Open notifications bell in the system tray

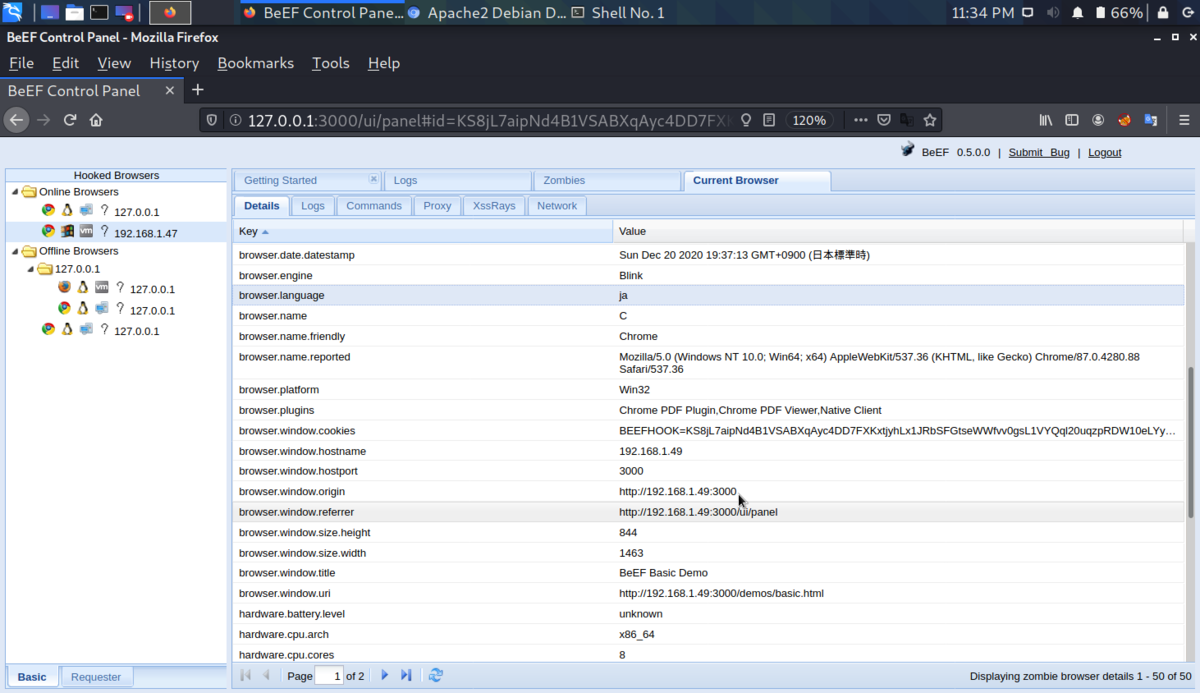(x=1078, y=13)
